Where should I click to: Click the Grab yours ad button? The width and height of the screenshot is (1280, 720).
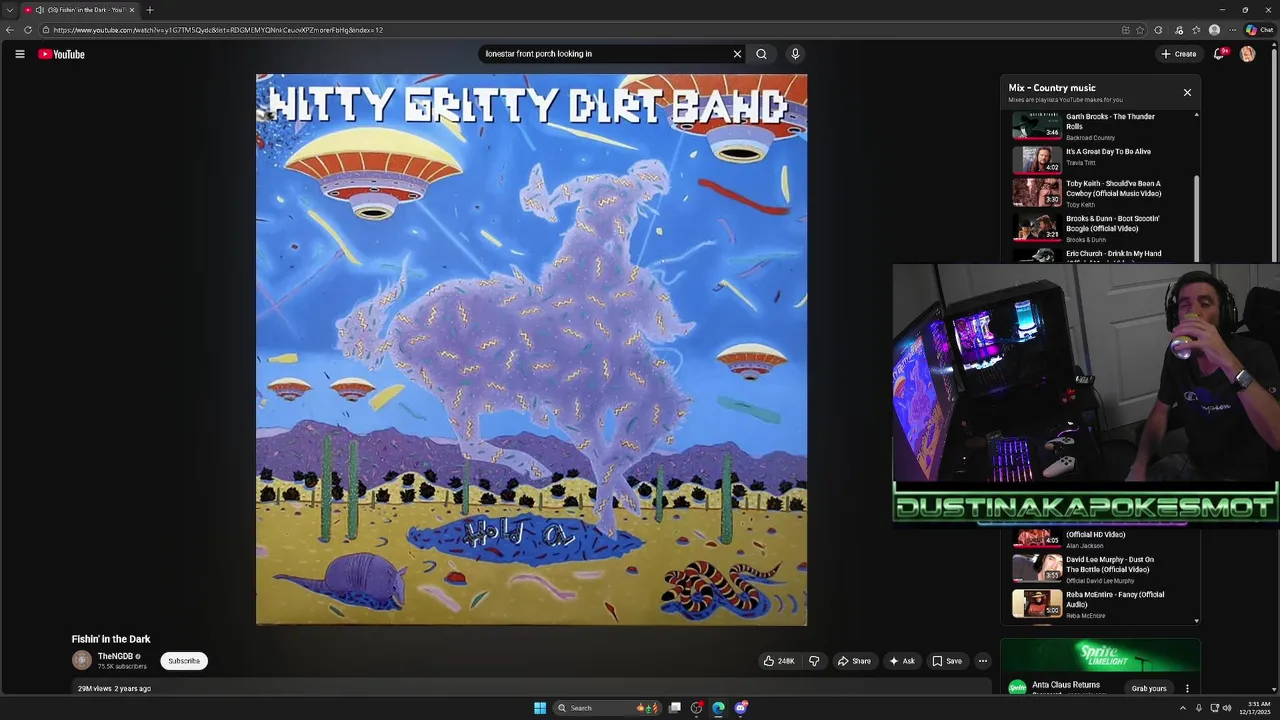(x=1149, y=688)
